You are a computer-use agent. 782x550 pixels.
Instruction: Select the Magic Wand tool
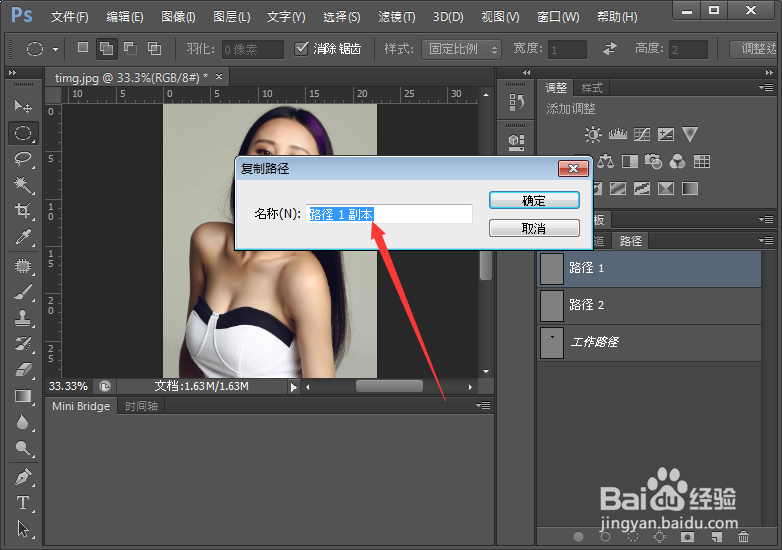(22, 185)
